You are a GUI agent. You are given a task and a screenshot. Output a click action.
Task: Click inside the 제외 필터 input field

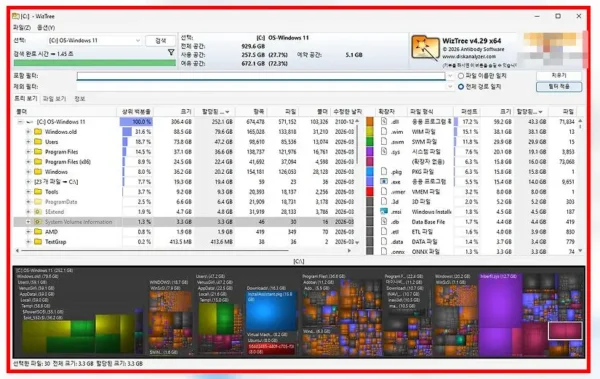pyautogui.click(x=261, y=87)
